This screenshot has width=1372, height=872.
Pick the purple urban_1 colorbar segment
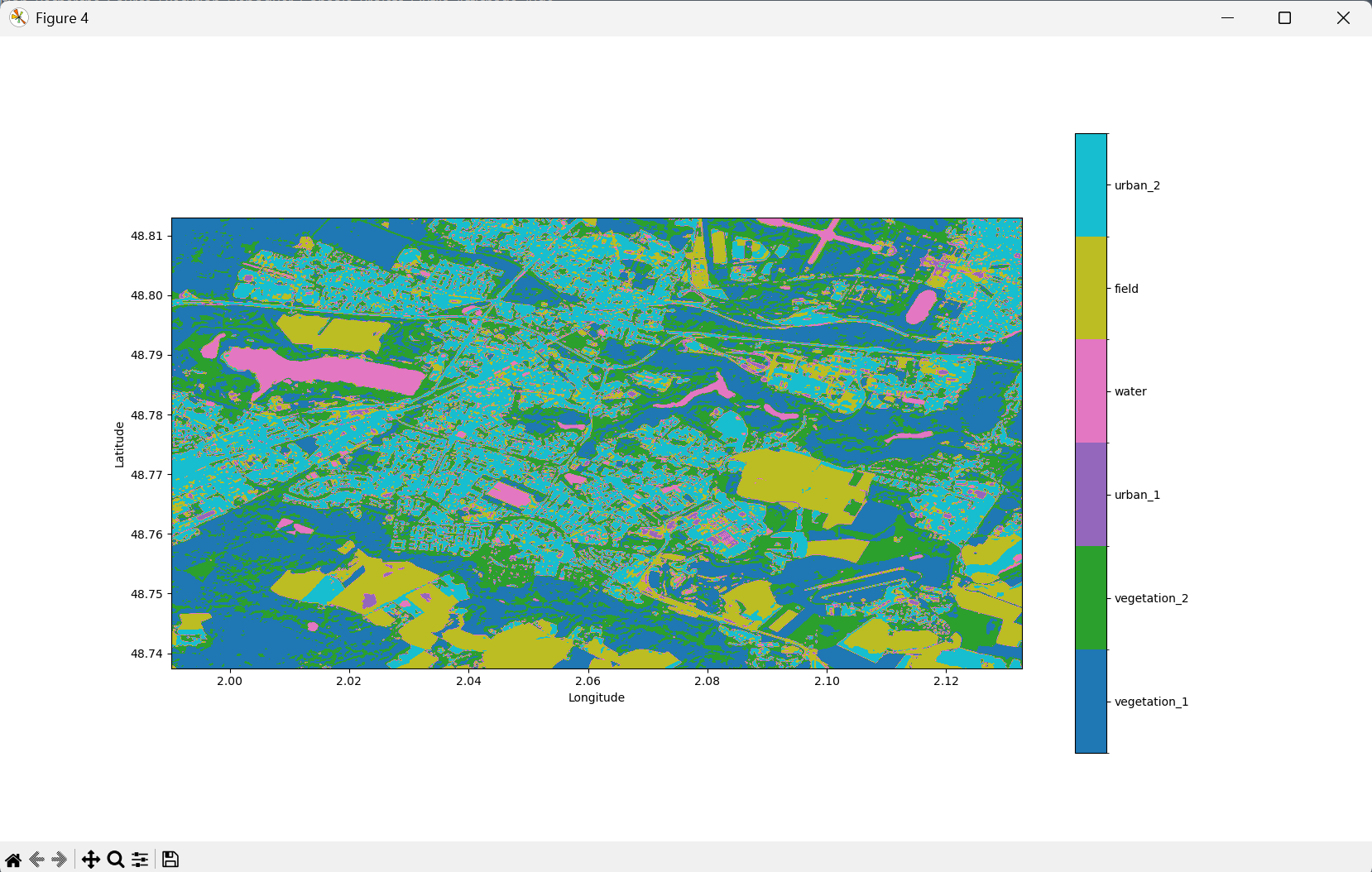point(1091,495)
